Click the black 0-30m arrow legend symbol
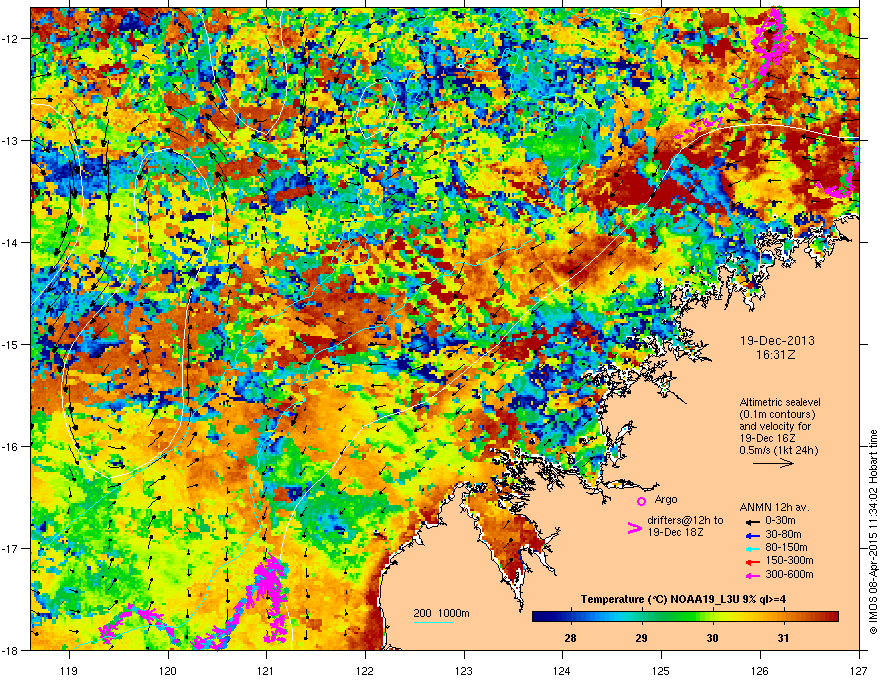This screenshot has width=880, height=680. click(x=752, y=522)
